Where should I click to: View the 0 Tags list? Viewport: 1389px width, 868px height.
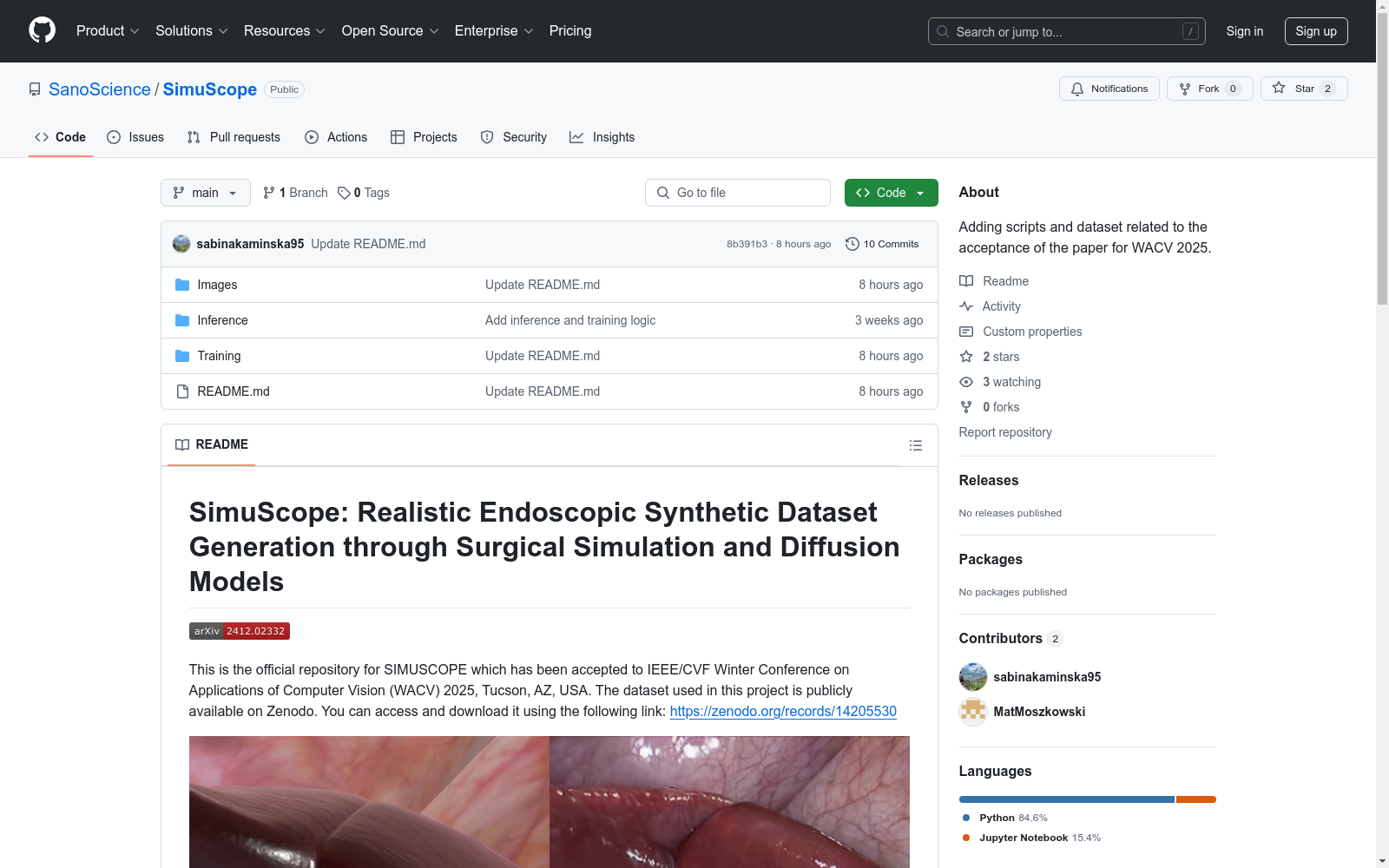point(364,193)
